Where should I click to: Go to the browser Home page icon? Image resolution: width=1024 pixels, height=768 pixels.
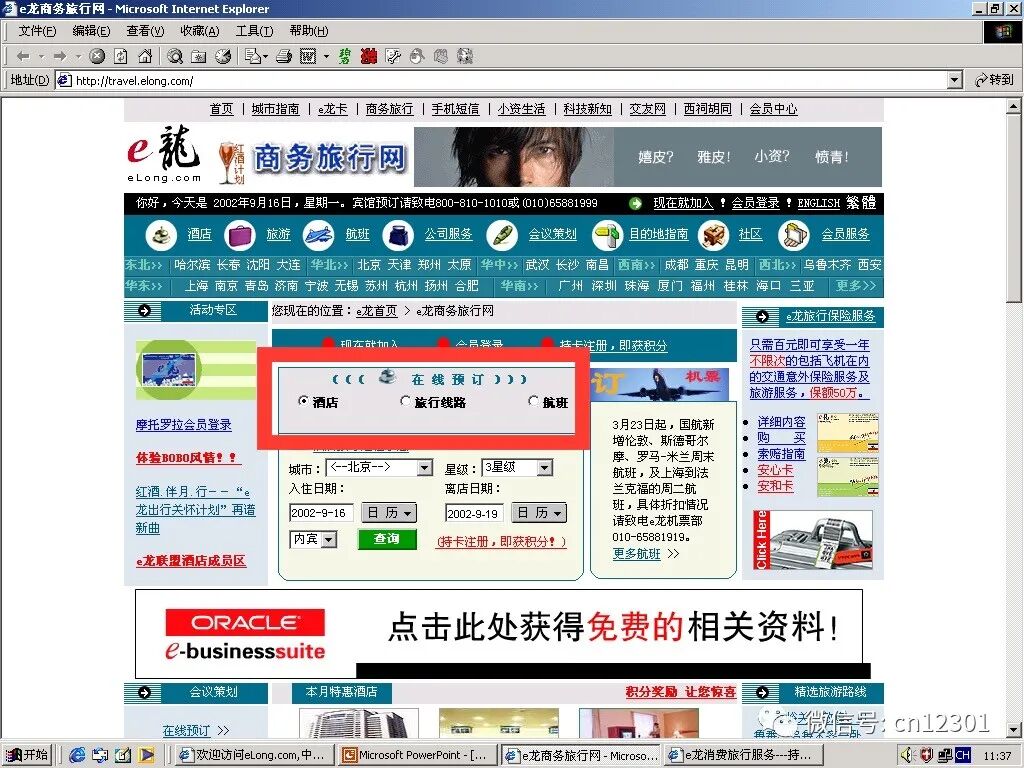pos(145,57)
